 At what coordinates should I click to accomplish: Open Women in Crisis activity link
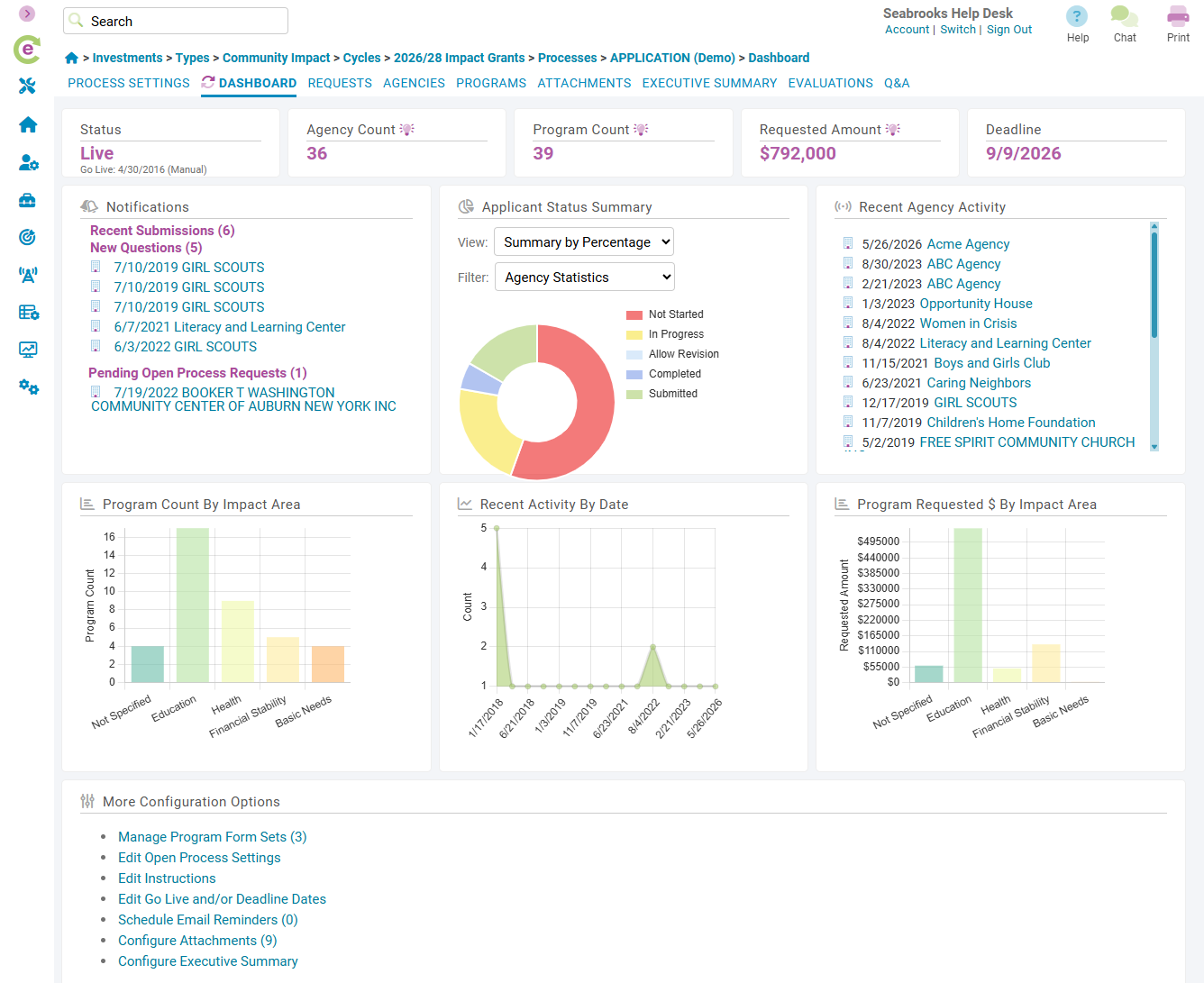pos(968,323)
